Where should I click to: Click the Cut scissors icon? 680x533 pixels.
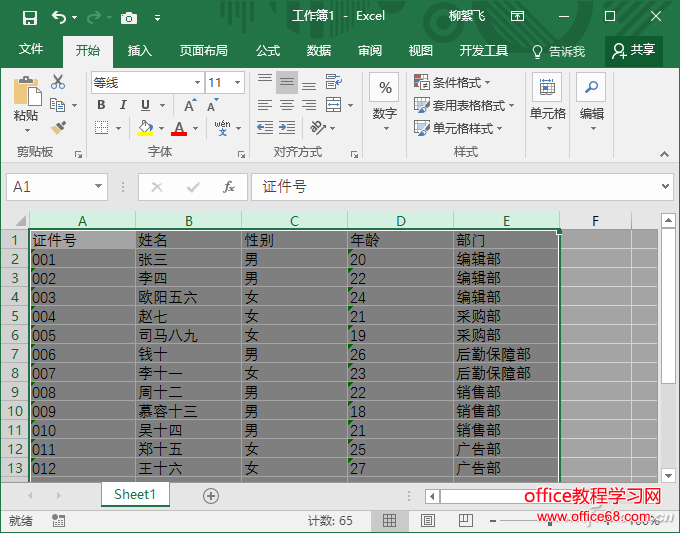point(57,82)
